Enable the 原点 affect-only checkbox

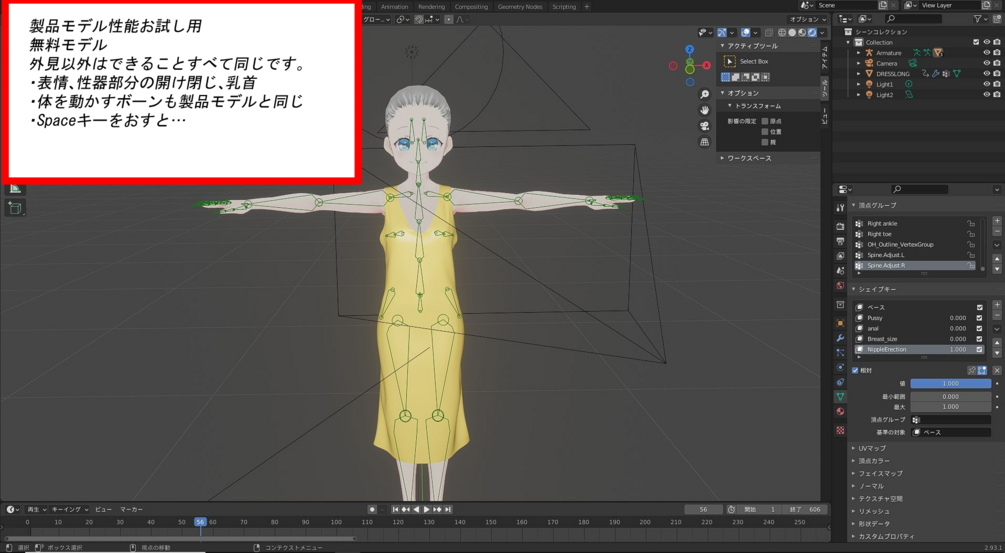765,121
